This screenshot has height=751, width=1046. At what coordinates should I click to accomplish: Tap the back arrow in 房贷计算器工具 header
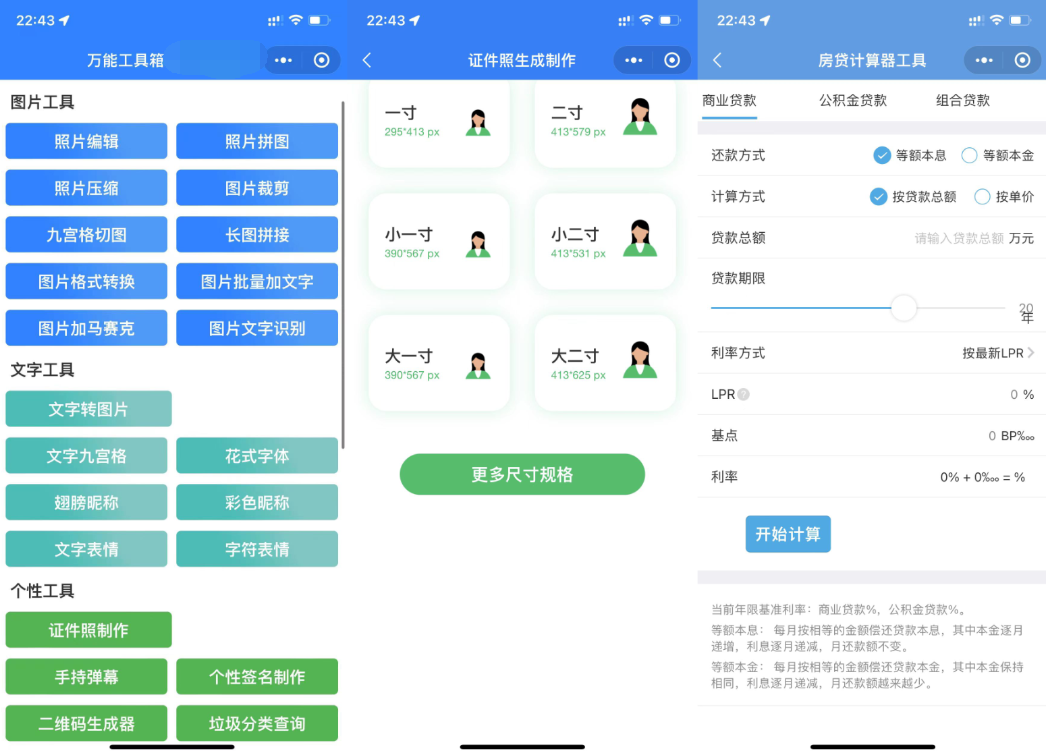click(x=717, y=60)
